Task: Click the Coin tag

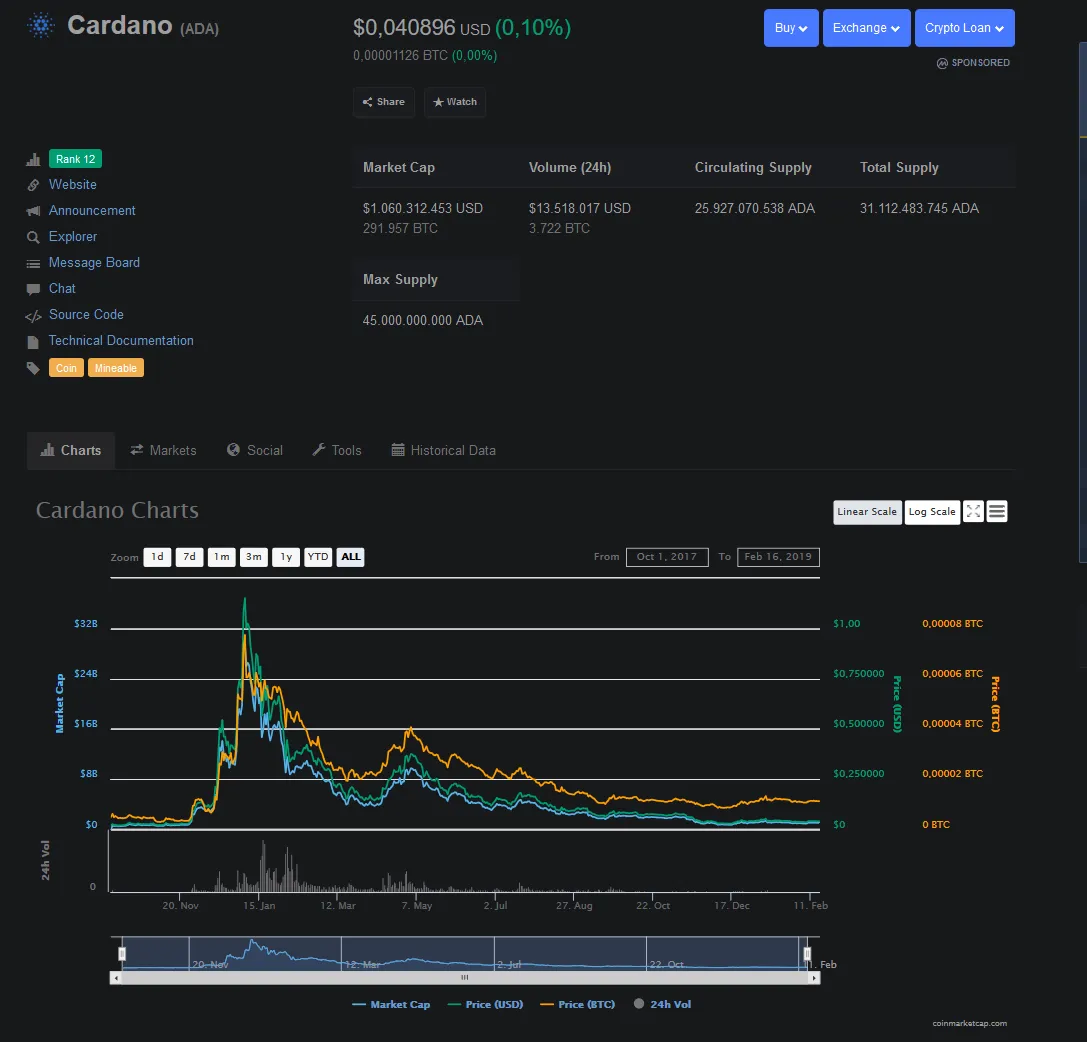Action: (67, 368)
